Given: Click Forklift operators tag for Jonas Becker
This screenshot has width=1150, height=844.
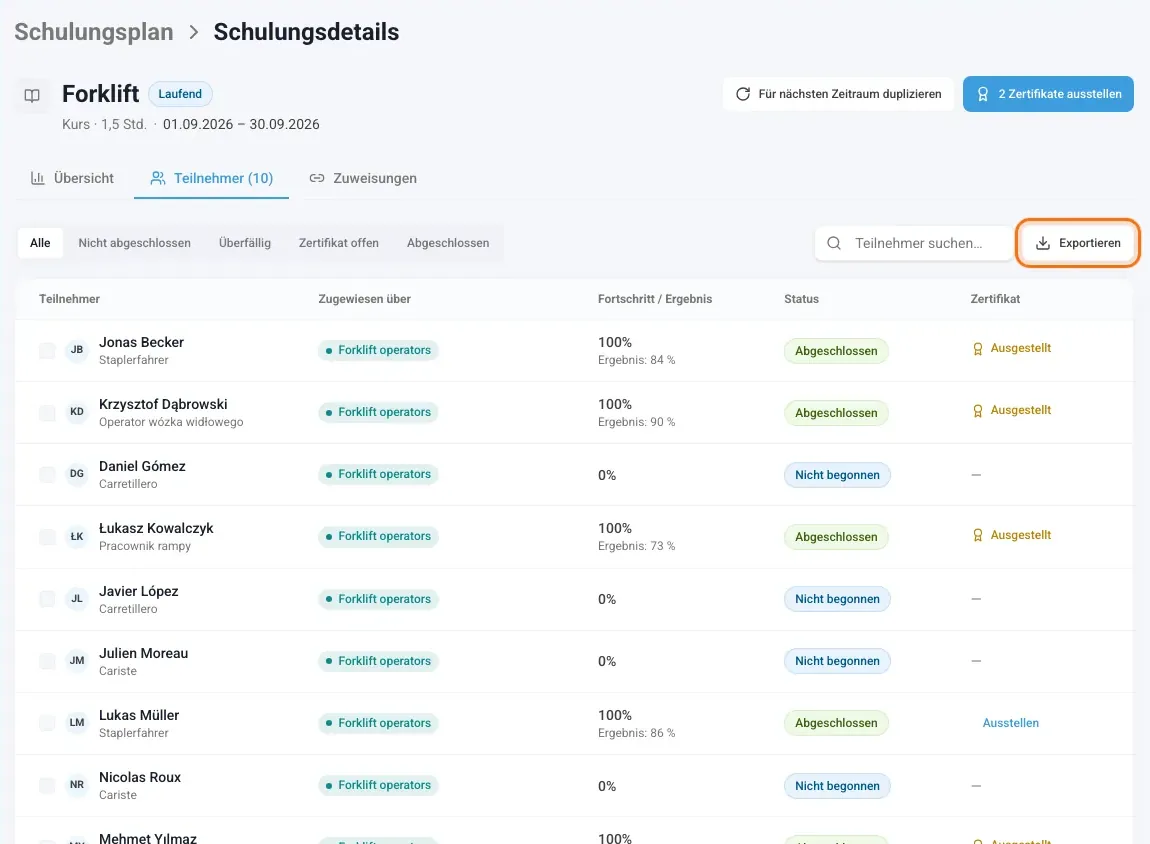Looking at the screenshot, I should [x=378, y=351].
